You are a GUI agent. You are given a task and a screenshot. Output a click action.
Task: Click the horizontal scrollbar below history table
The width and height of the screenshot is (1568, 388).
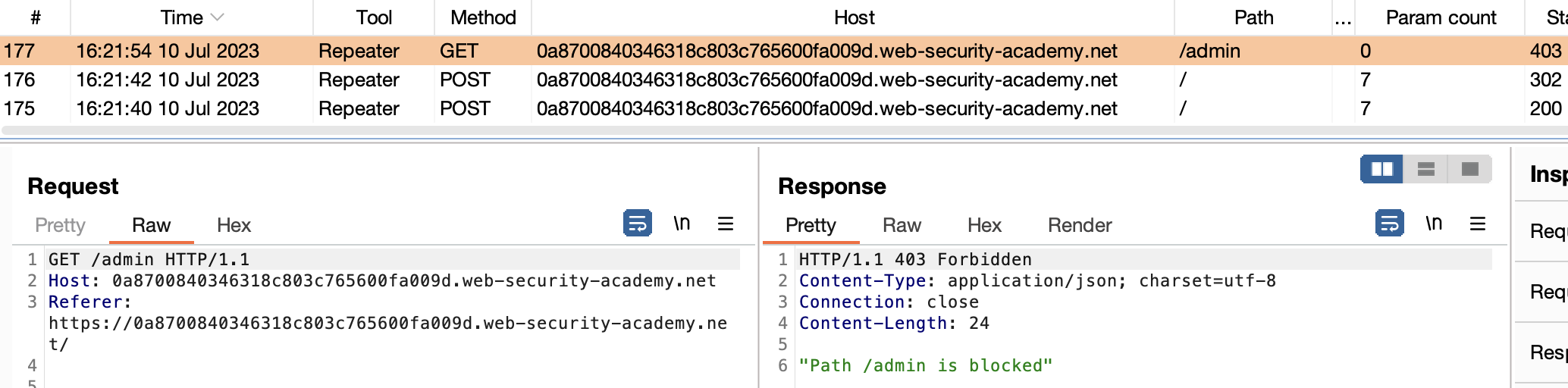pos(758,131)
